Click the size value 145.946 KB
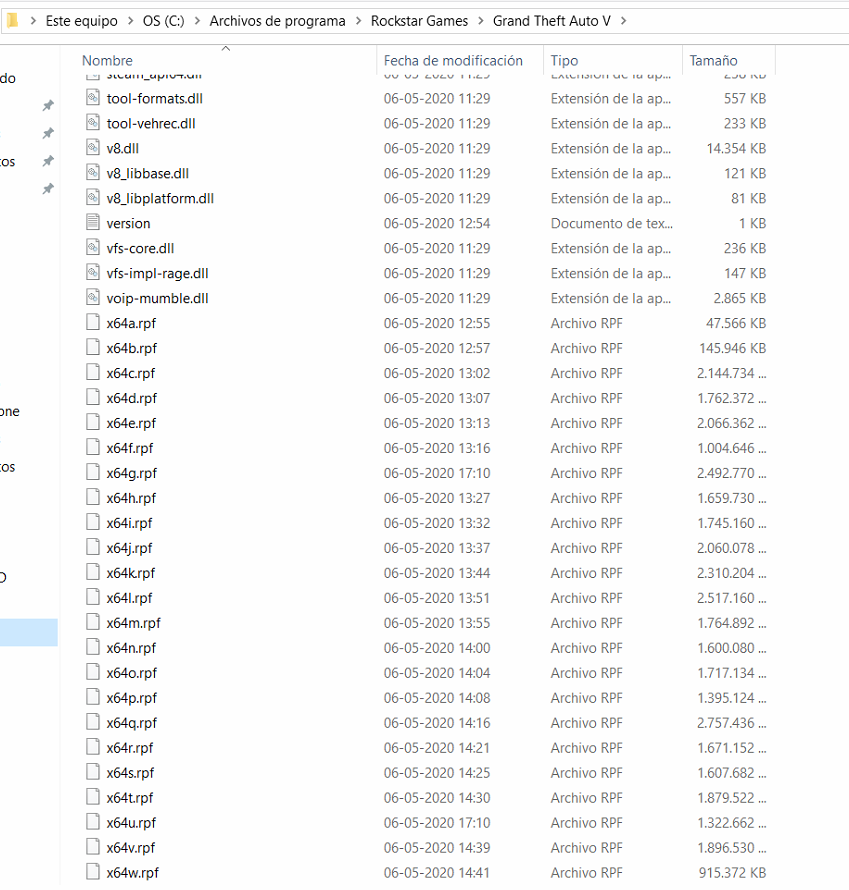 click(733, 349)
